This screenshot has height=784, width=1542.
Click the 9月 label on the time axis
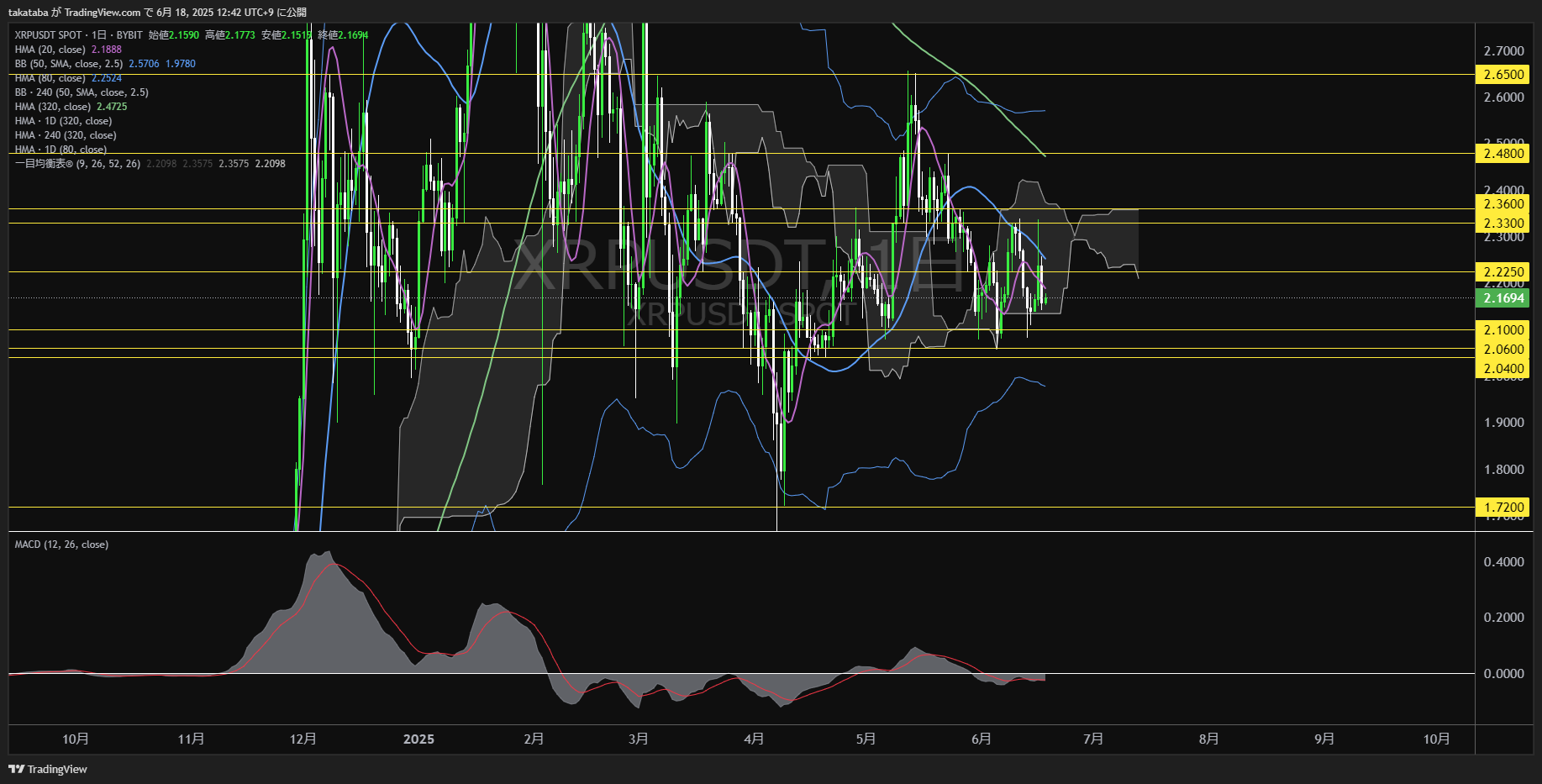pos(1324,739)
